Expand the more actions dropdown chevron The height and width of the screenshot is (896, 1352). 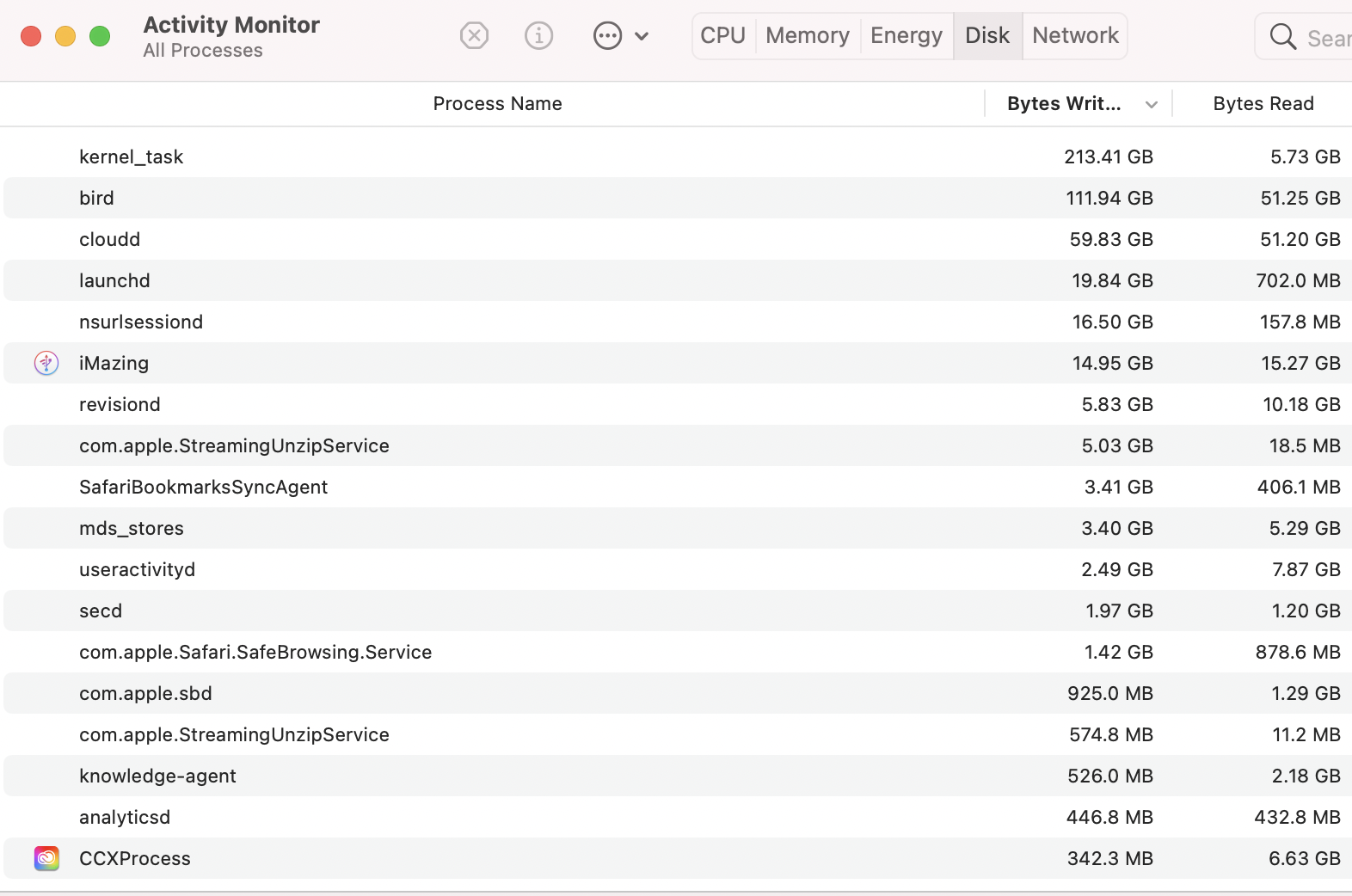[x=642, y=36]
